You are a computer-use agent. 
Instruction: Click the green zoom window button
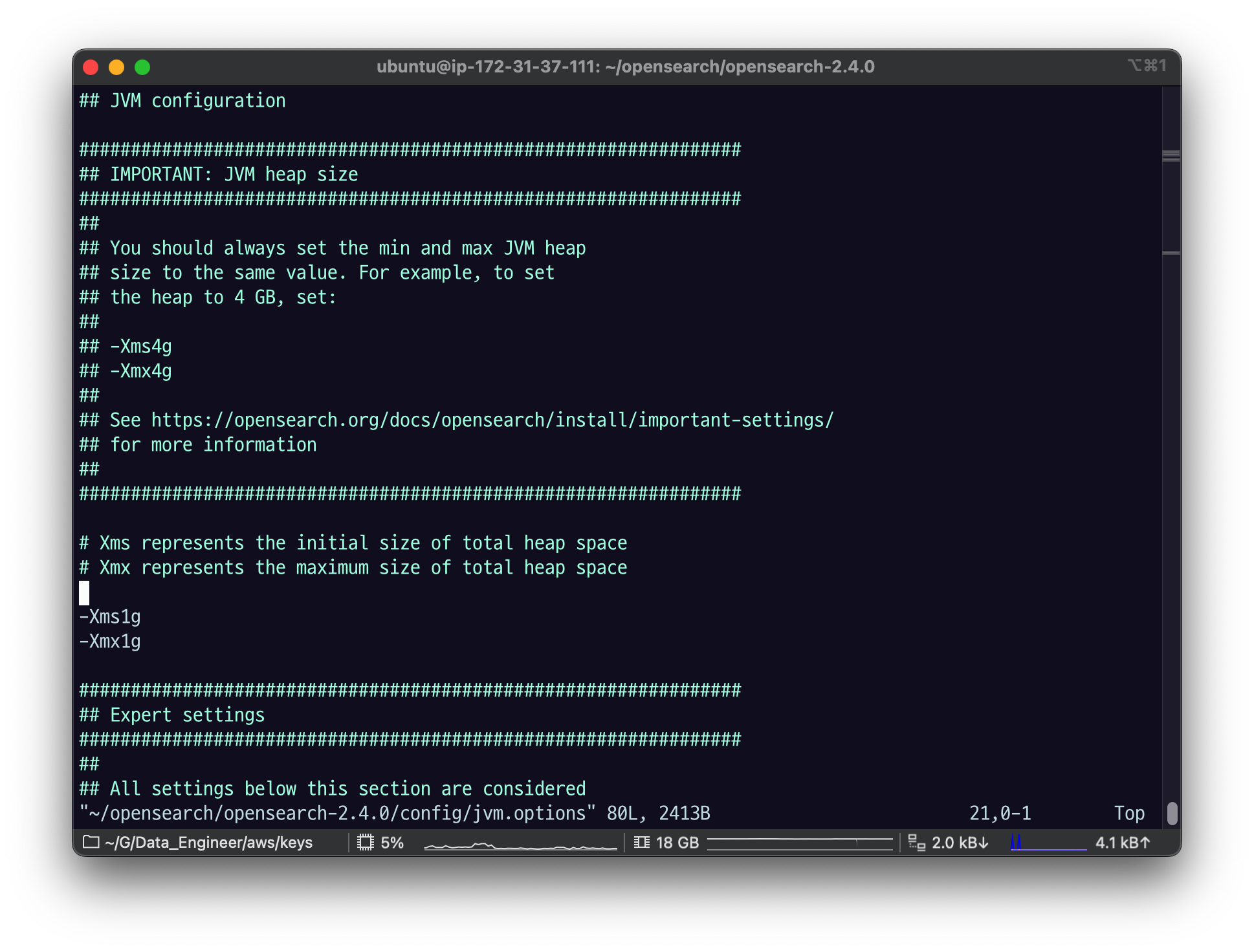click(x=142, y=67)
